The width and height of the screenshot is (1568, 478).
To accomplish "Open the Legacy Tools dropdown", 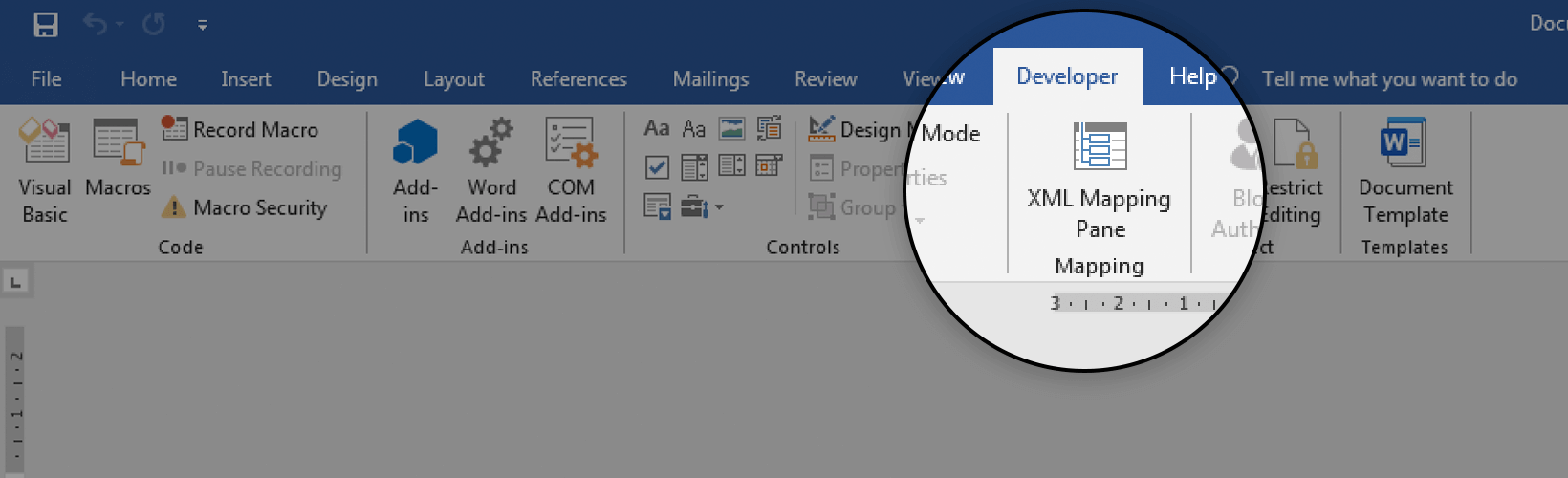I will [702, 206].
